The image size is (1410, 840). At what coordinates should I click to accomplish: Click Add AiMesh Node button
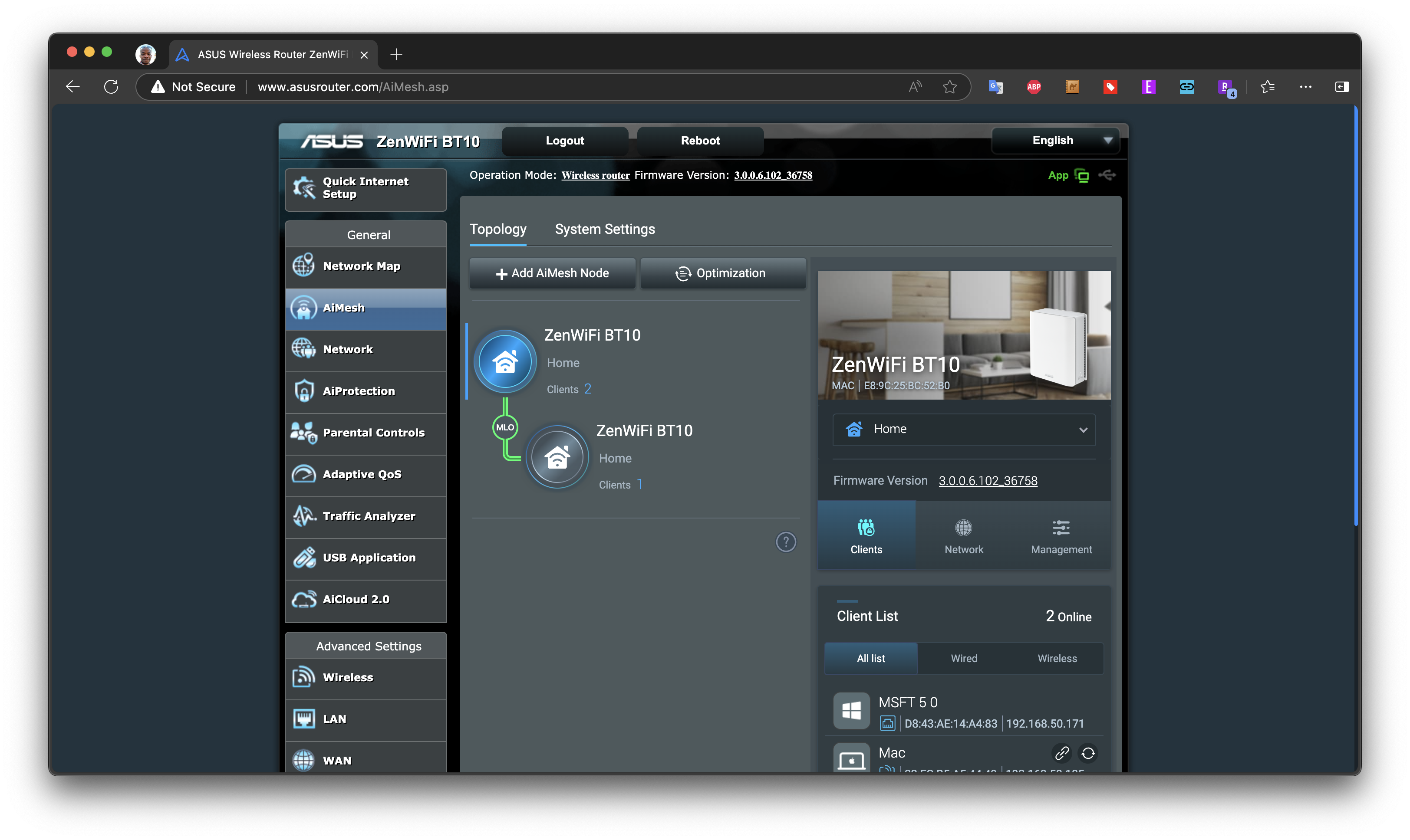click(x=552, y=273)
